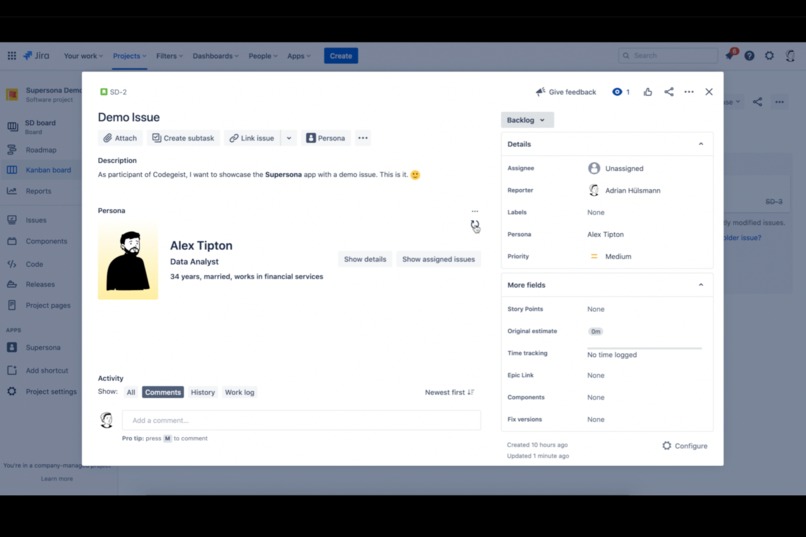Open Roadmap in sidebar
The height and width of the screenshot is (537, 806).
tap(41, 150)
